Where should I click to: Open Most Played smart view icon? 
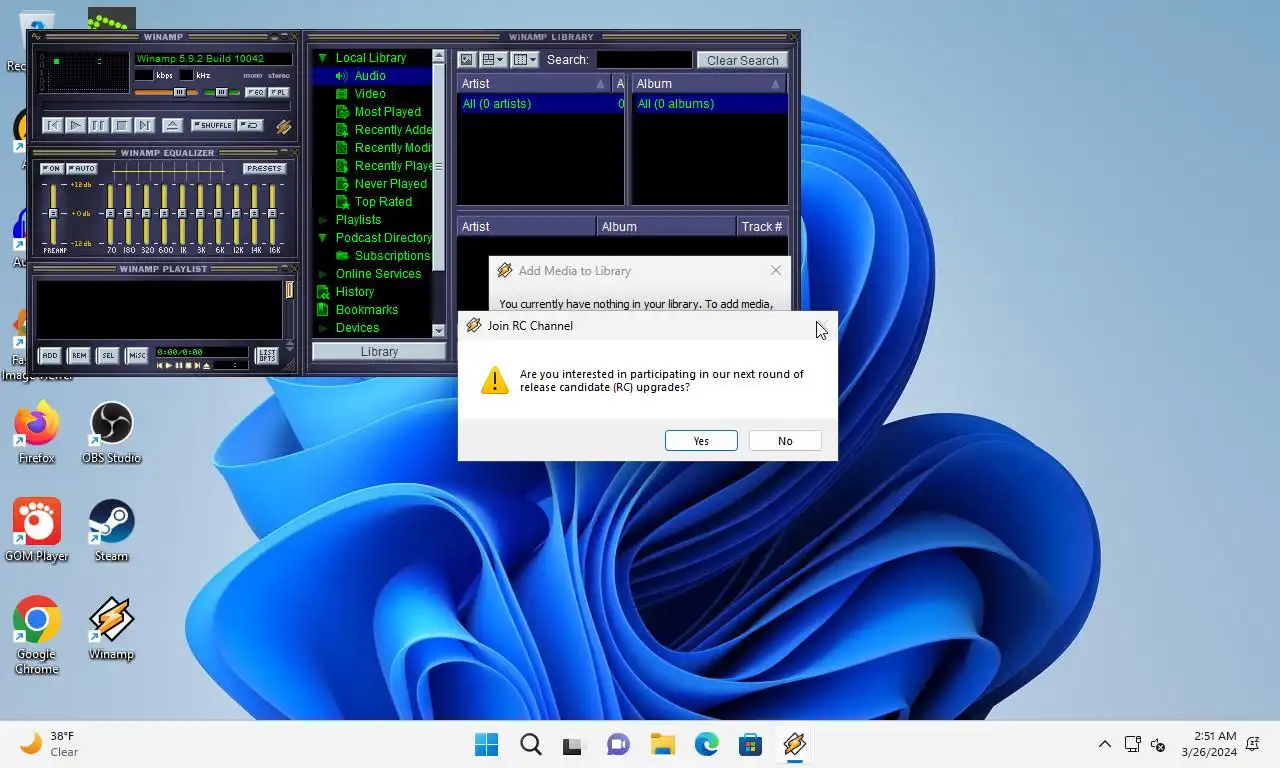point(342,112)
